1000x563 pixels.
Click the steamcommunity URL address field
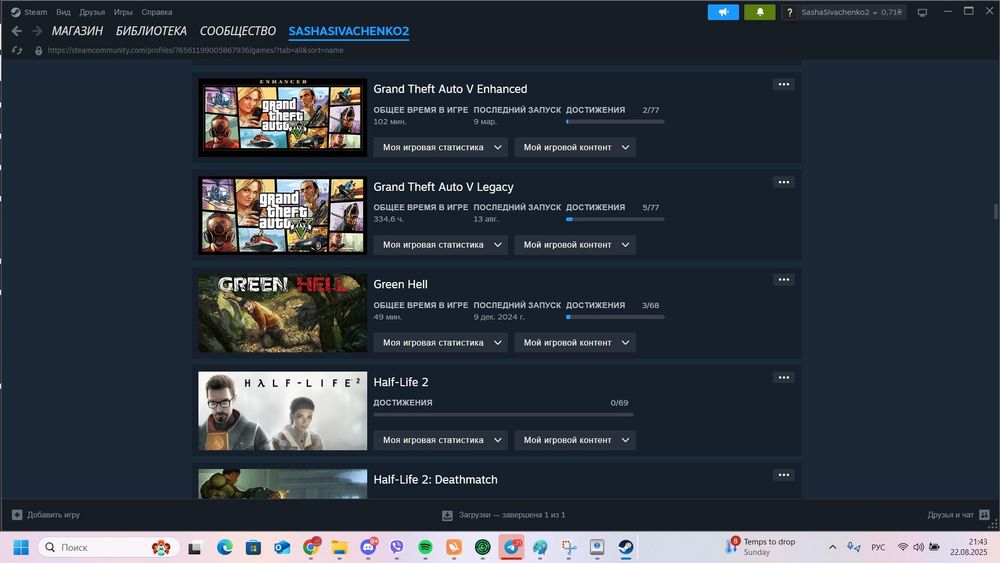click(195, 50)
